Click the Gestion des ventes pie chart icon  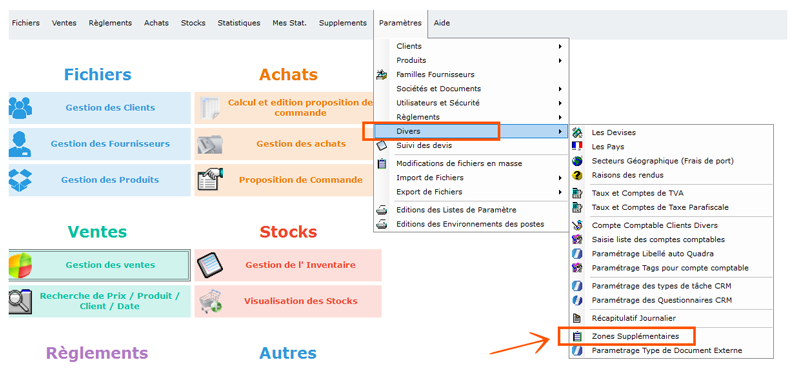coord(20,265)
